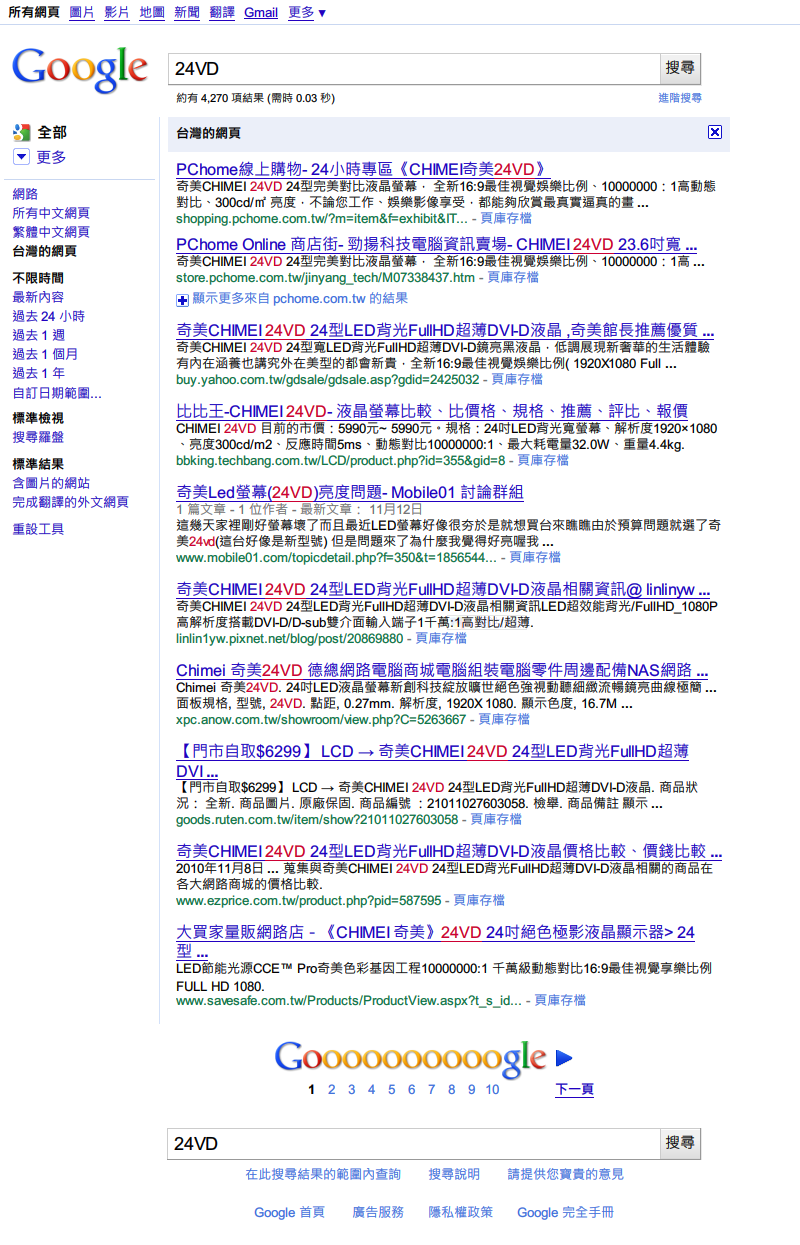
Task: Click 請提供您寶貴的意見 feedback link
Action: tap(566, 1174)
